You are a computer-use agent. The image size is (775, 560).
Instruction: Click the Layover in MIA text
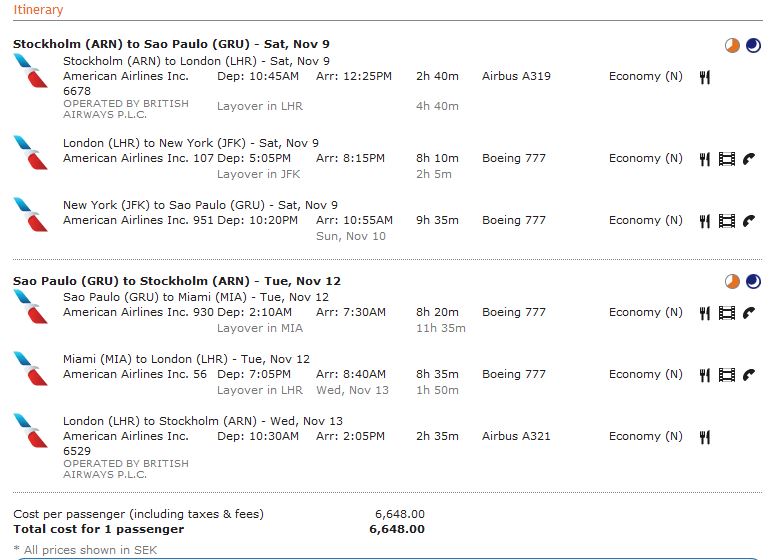pyautogui.click(x=260, y=328)
